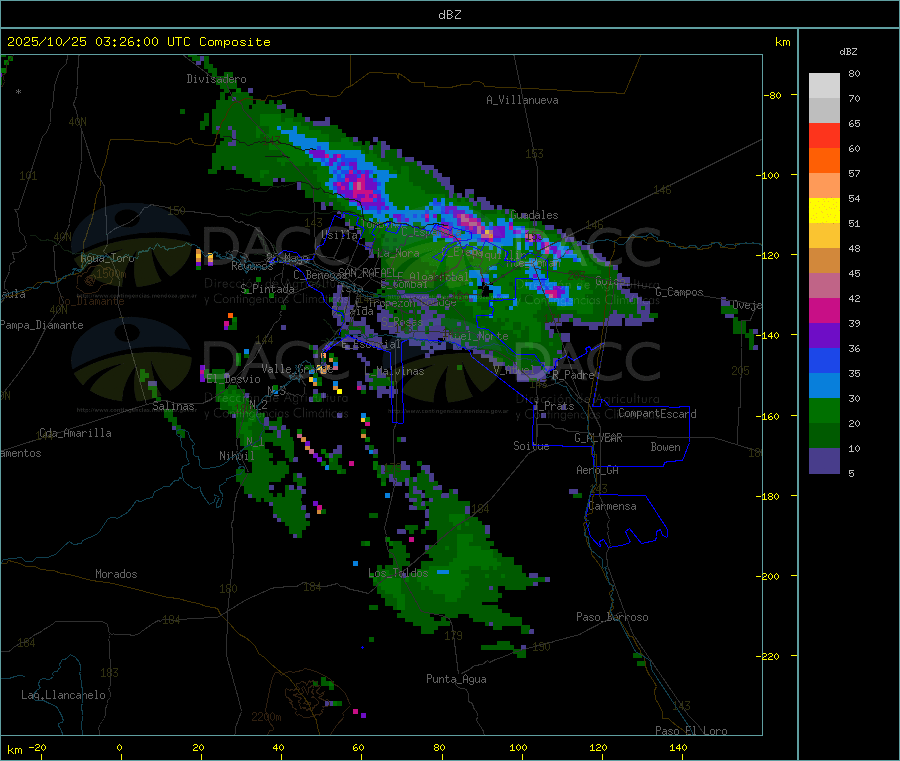Image resolution: width=900 pixels, height=761 pixels.
Task: Click the Pampa_Diamante label
Action: click(x=42, y=325)
